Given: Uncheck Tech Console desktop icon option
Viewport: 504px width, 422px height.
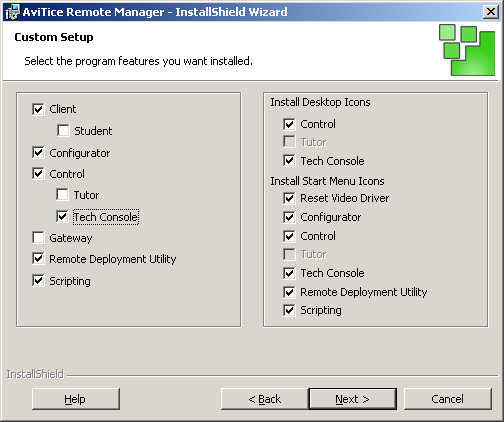Looking at the screenshot, I should [x=289, y=161].
